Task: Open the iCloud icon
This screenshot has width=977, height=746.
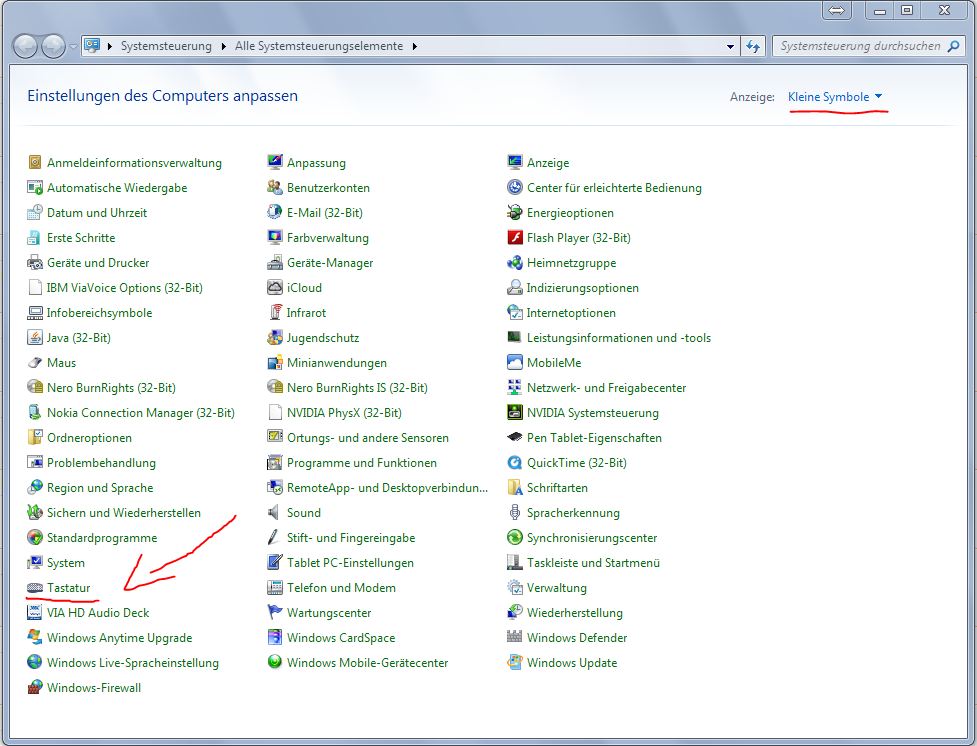Action: coord(275,287)
